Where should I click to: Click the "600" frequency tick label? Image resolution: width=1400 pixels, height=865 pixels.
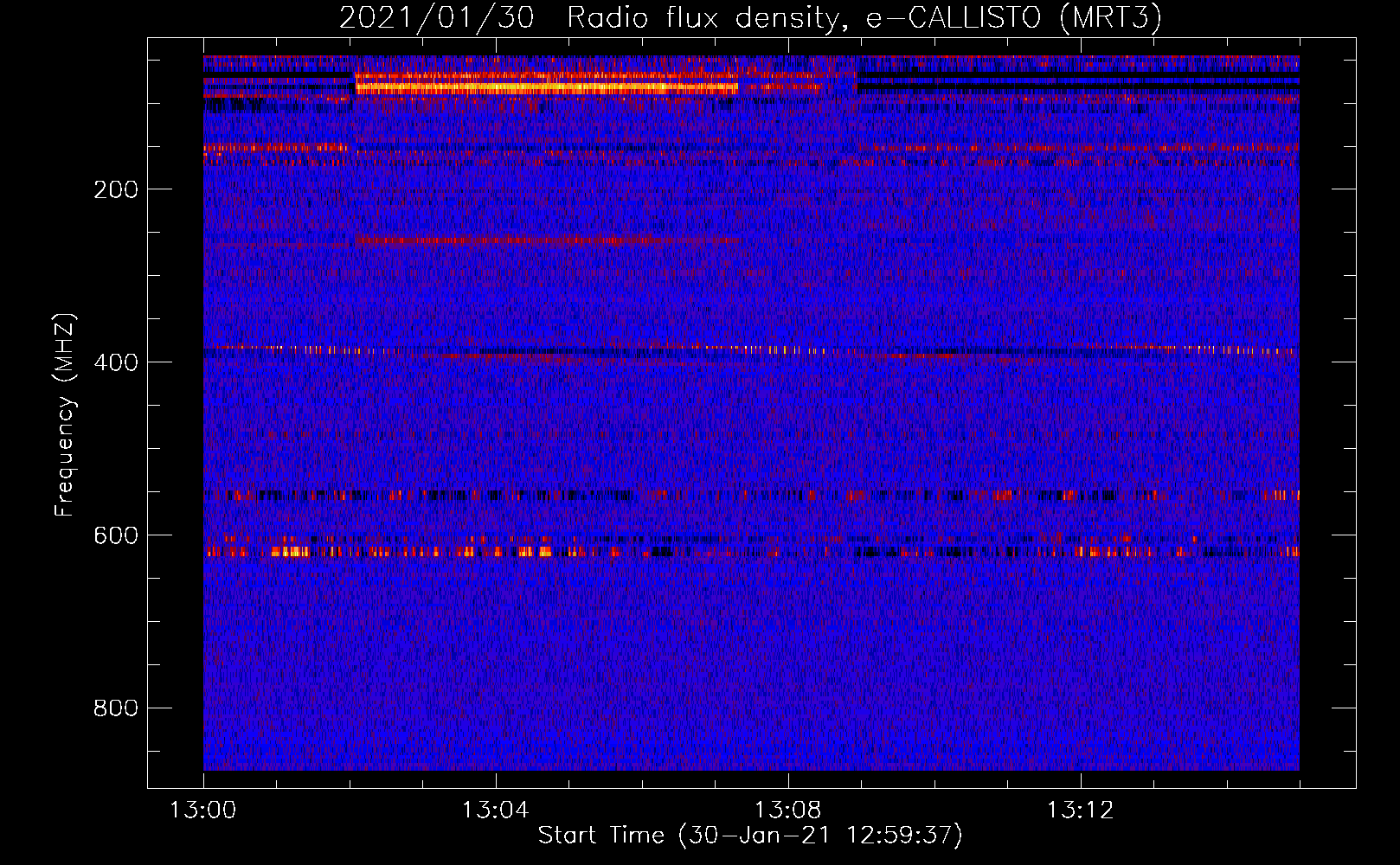[116, 535]
